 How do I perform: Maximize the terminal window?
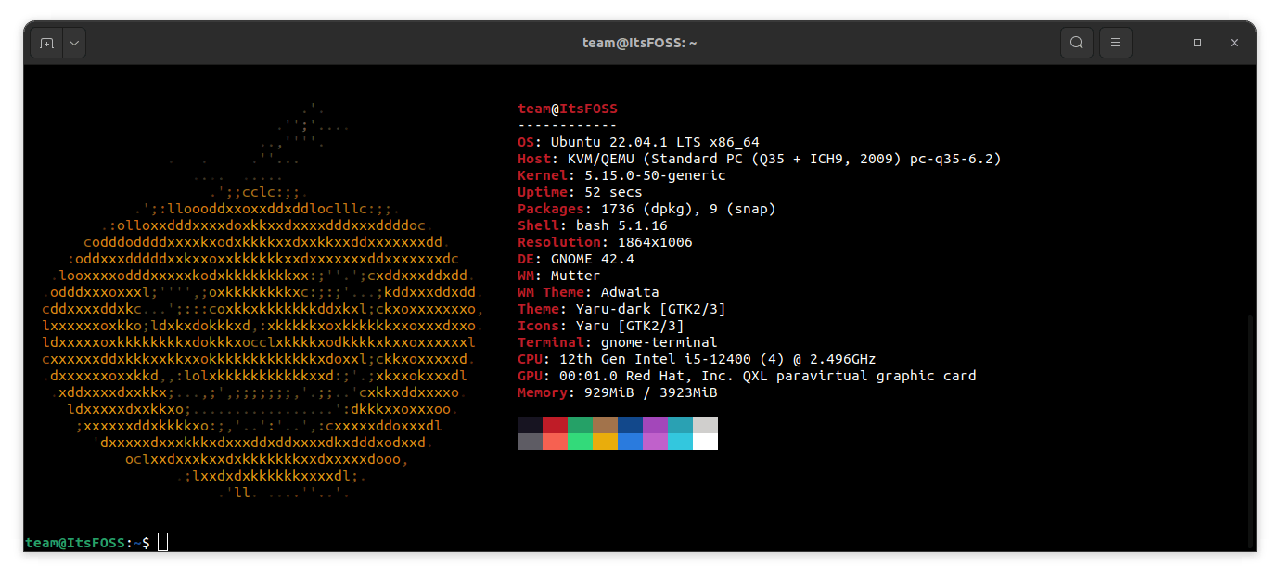pyautogui.click(x=1197, y=43)
